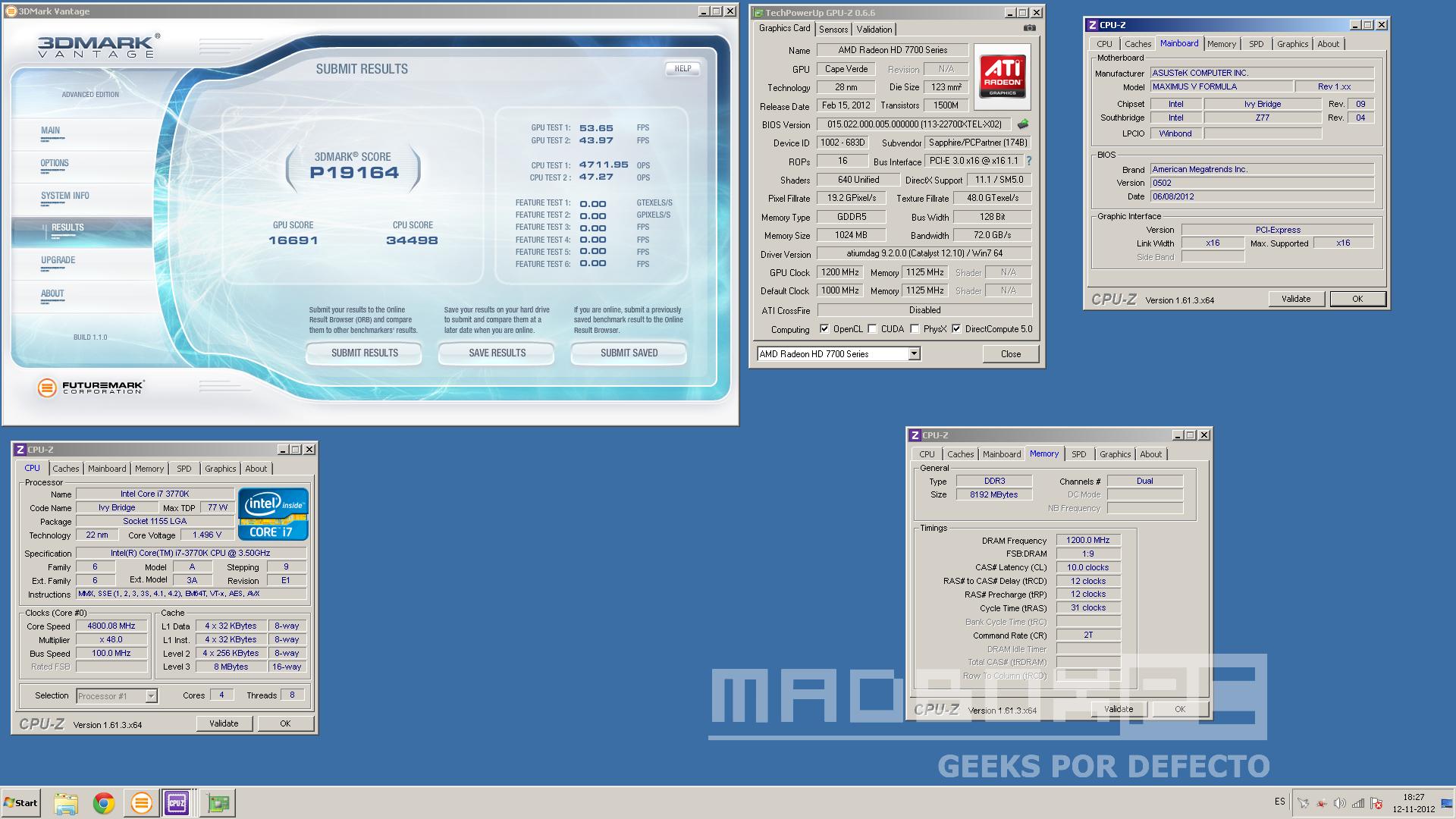Click Close button in GPU-Z
The image size is (1456, 819).
pyautogui.click(x=1010, y=353)
